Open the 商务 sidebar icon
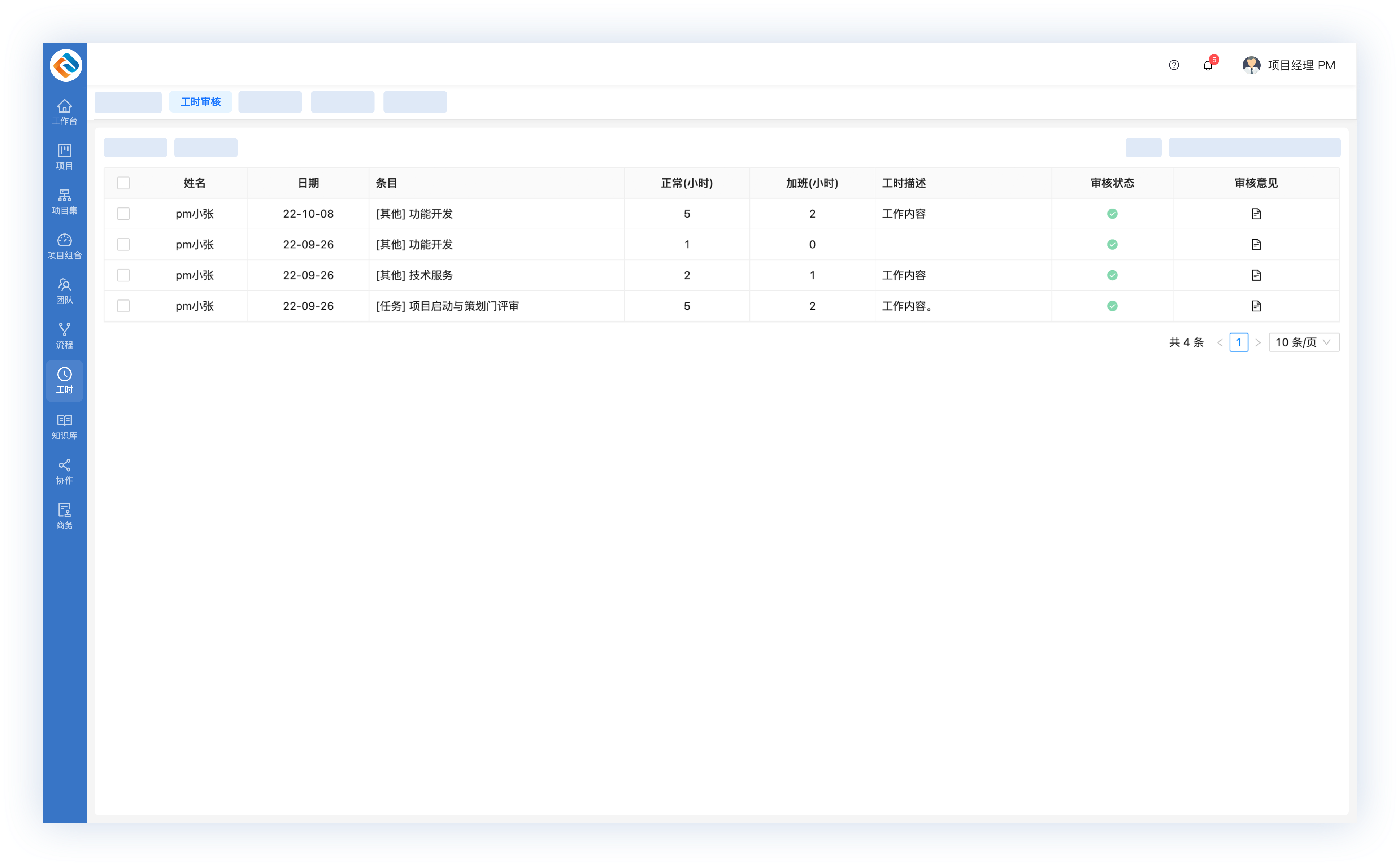 (x=64, y=516)
